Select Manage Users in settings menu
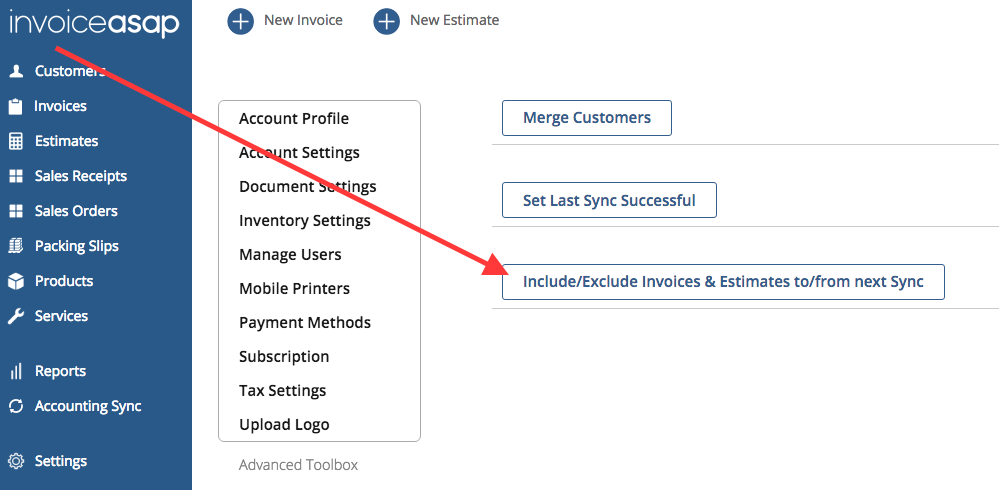The height and width of the screenshot is (490, 999). pos(290,254)
